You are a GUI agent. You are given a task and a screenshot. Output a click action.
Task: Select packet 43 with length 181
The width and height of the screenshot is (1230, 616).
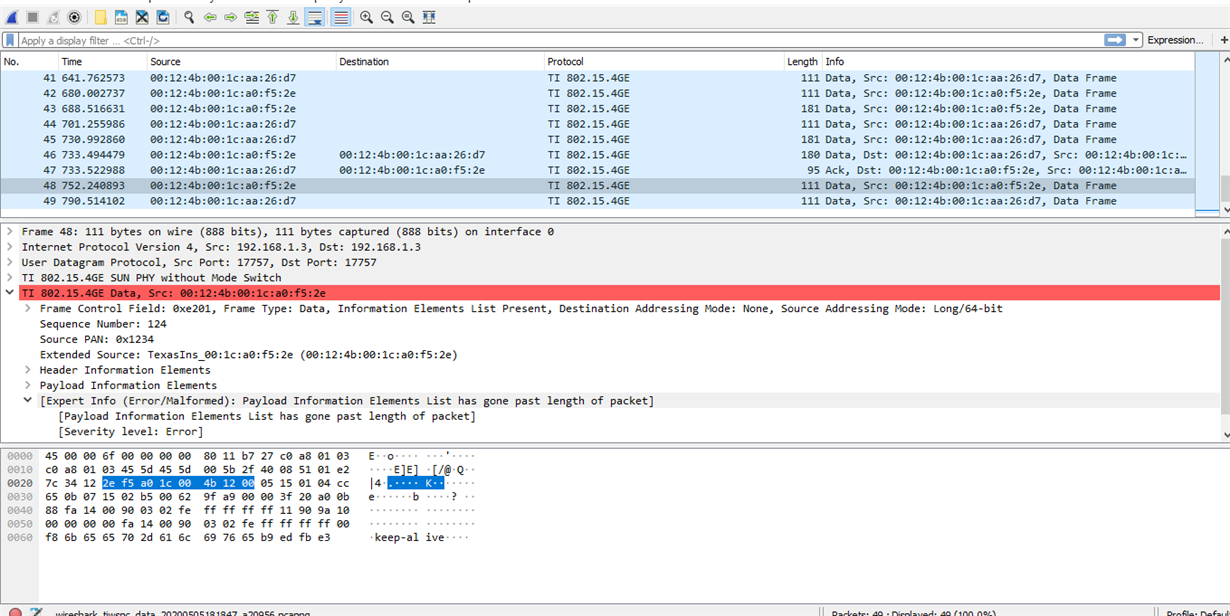tap(597, 108)
